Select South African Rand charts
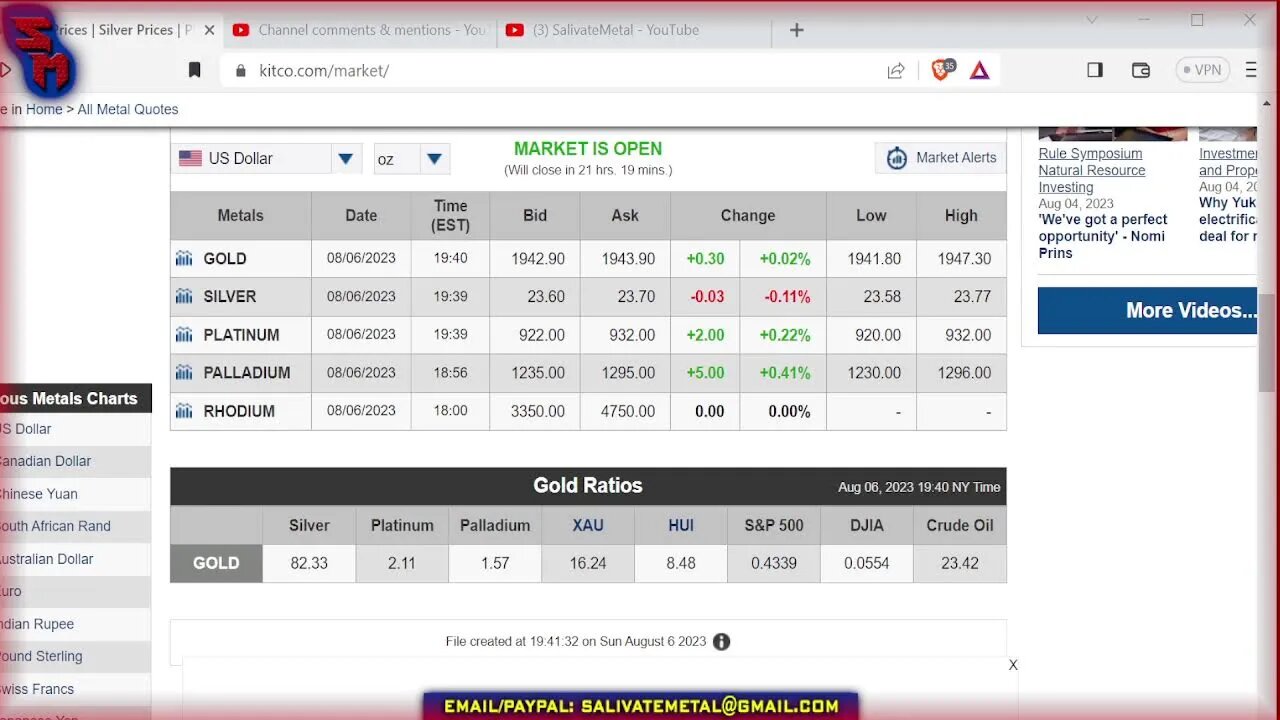The width and height of the screenshot is (1280, 720). pyautogui.click(x=55, y=526)
